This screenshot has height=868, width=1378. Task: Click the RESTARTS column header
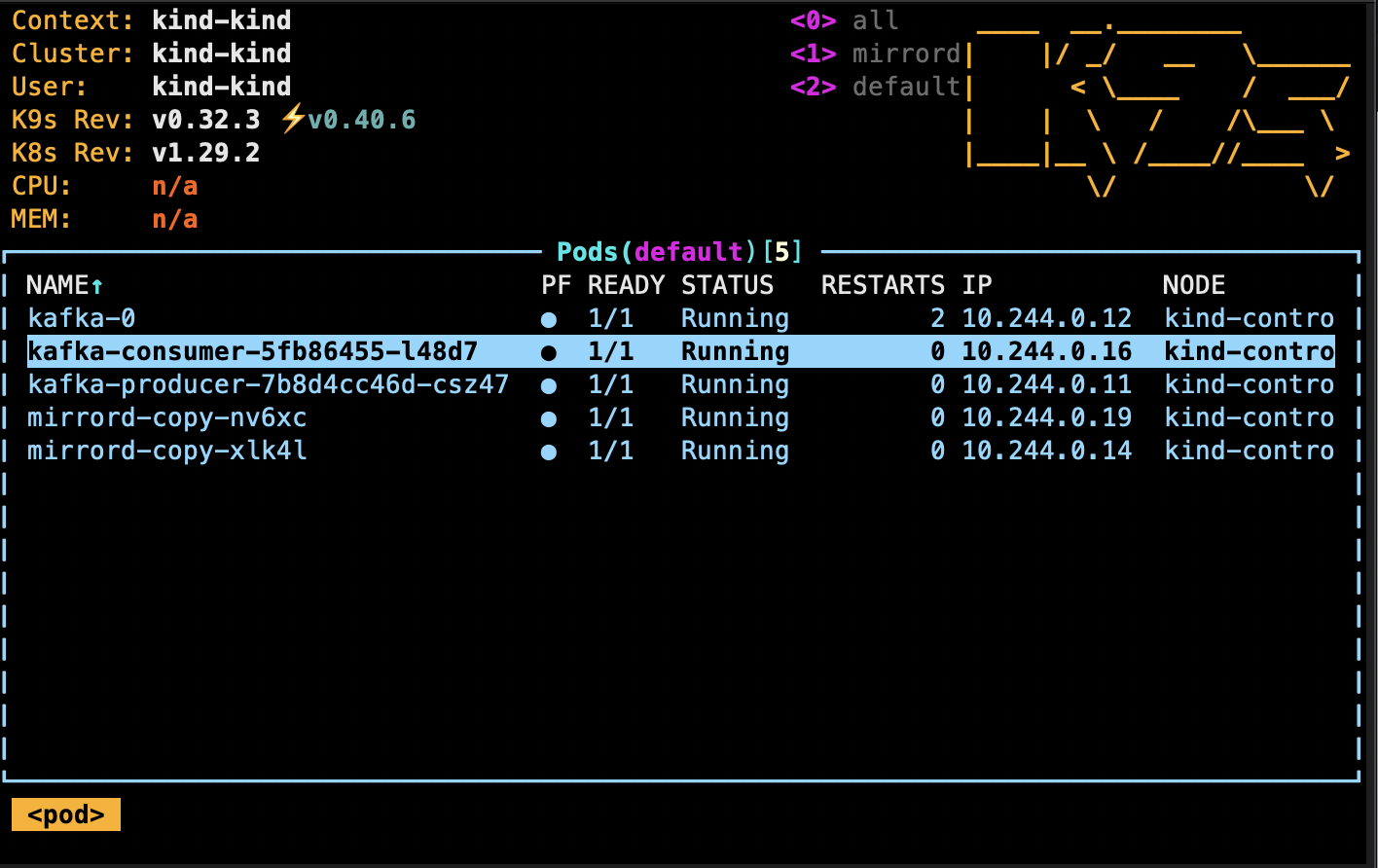(x=883, y=285)
